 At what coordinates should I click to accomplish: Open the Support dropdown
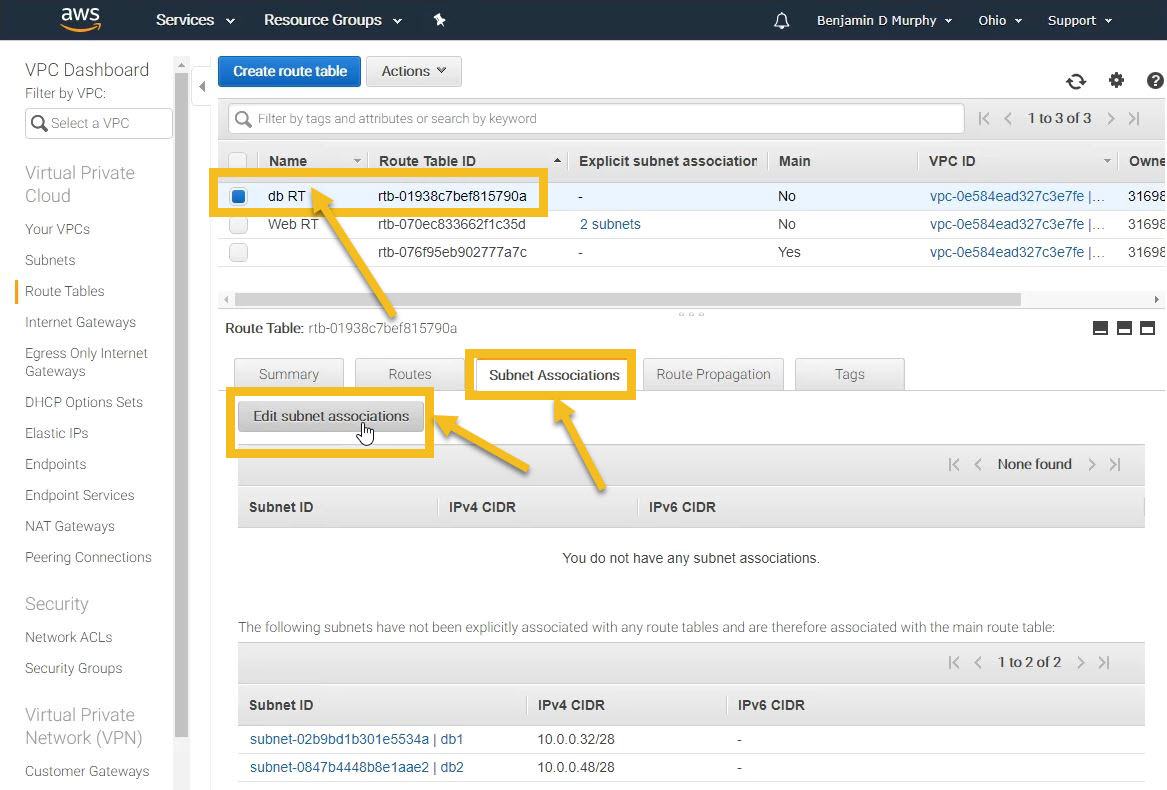pyautogui.click(x=1079, y=20)
